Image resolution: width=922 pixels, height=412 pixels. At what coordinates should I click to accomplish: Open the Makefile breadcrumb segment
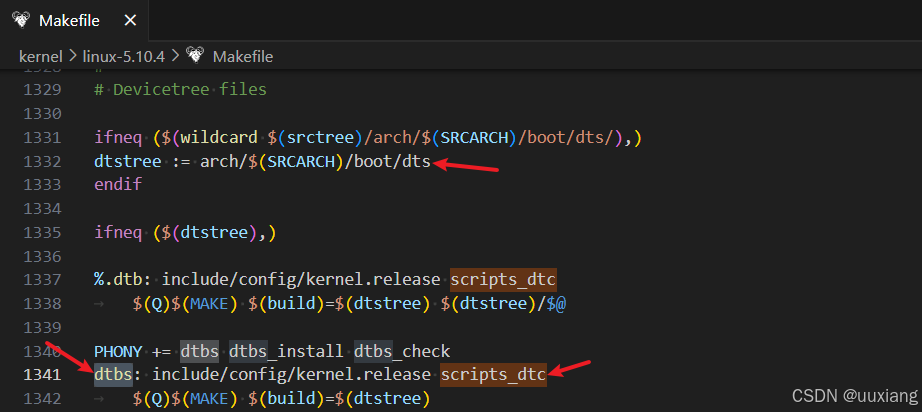(x=243, y=56)
